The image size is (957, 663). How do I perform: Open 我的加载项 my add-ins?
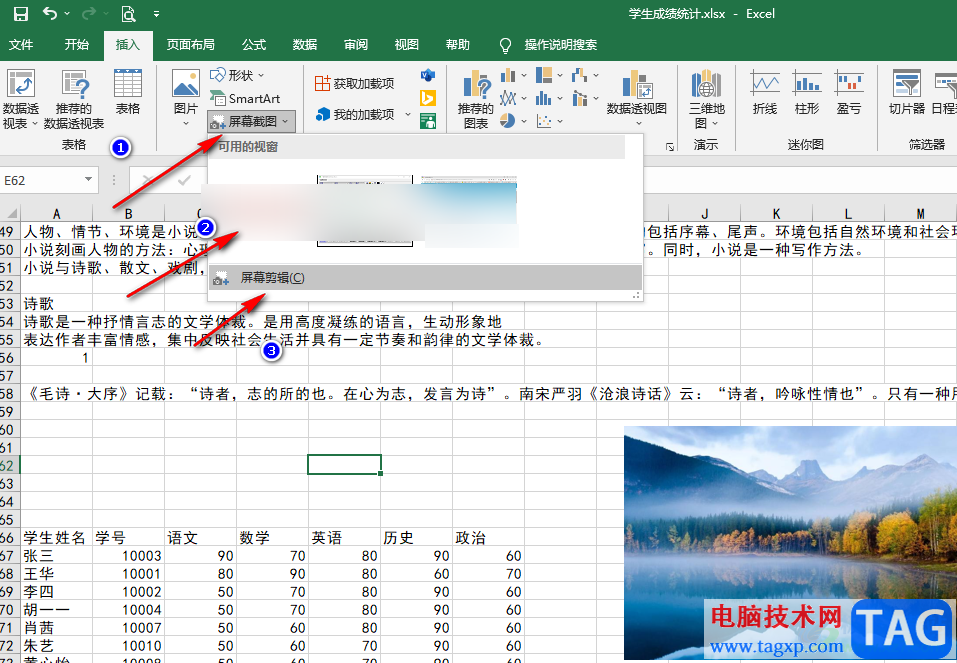(x=355, y=114)
